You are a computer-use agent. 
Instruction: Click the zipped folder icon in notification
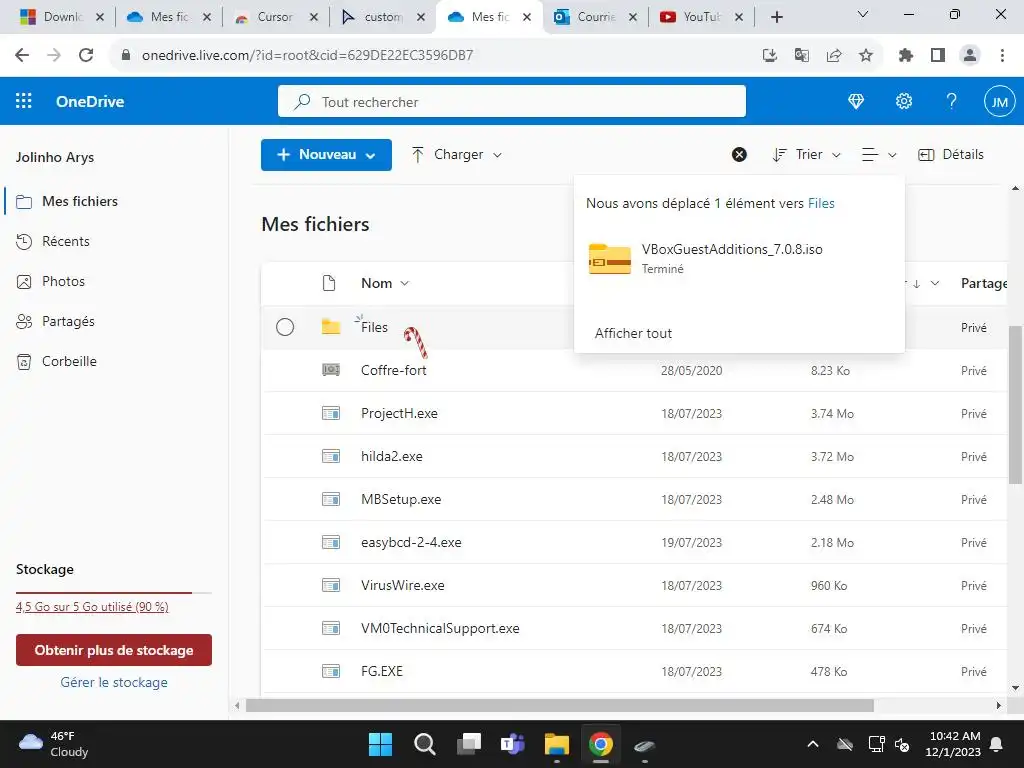tap(609, 259)
